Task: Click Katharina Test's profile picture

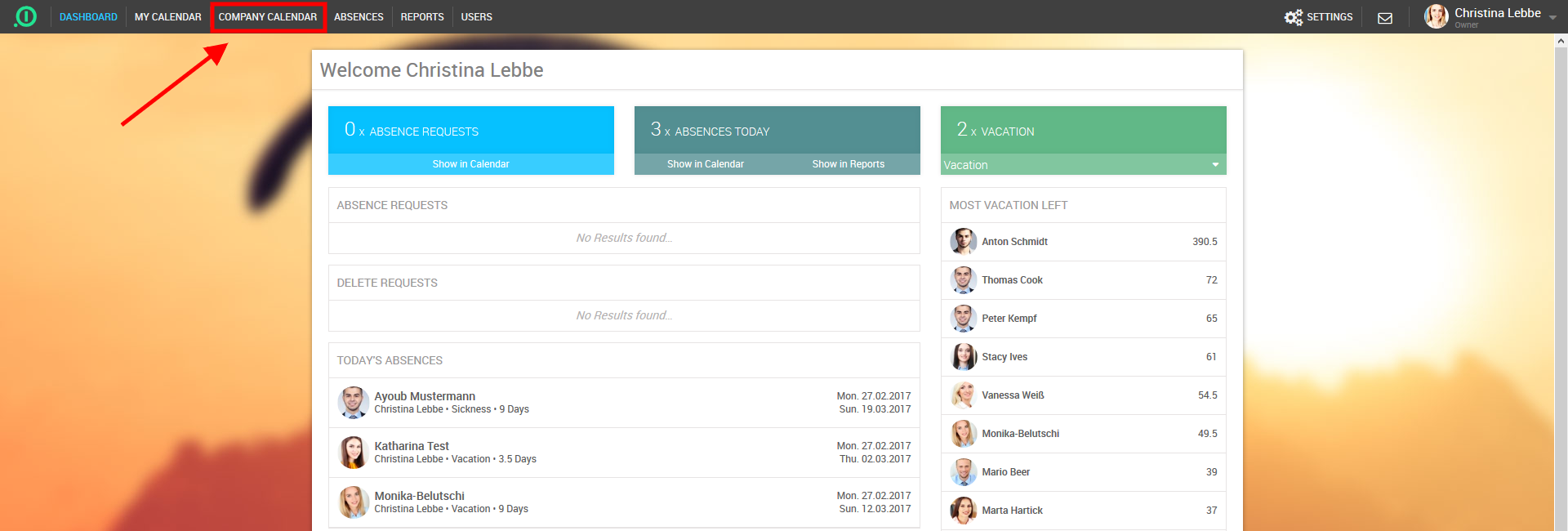Action: click(x=354, y=453)
